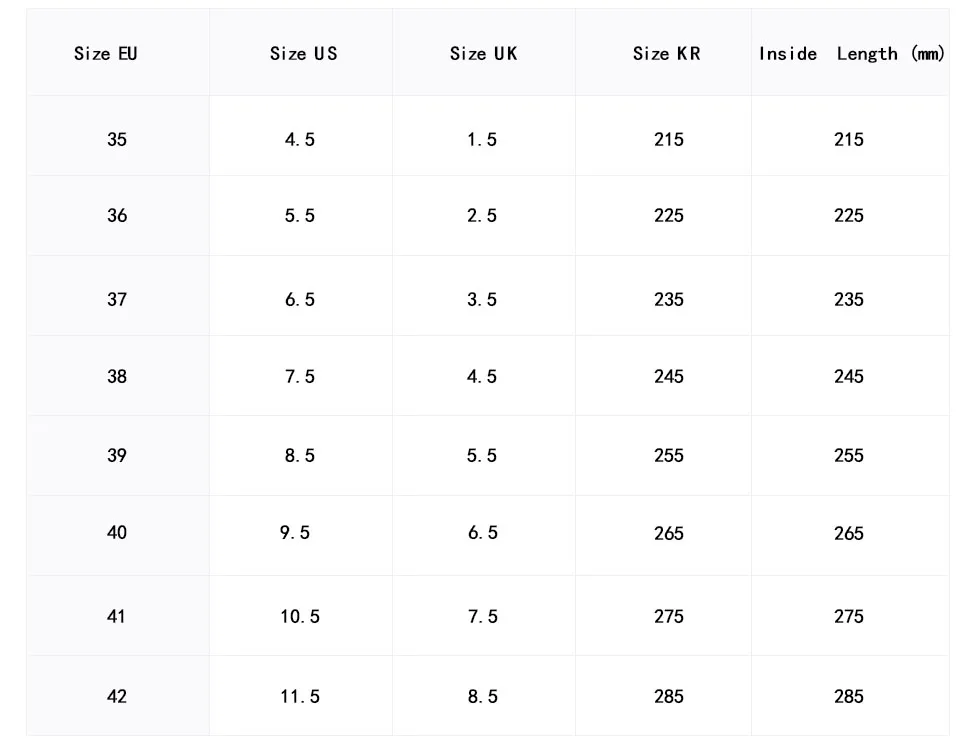Click 235 in the Inside Length column
The image size is (980, 741).
click(848, 300)
